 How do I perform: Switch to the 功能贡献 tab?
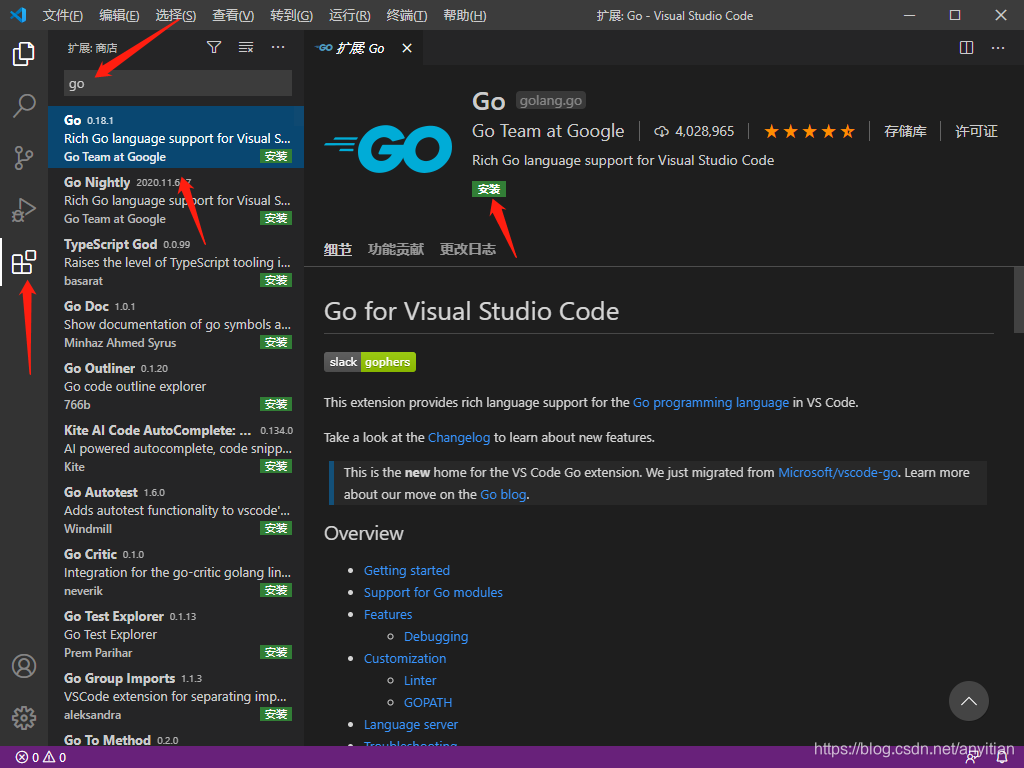(x=396, y=249)
